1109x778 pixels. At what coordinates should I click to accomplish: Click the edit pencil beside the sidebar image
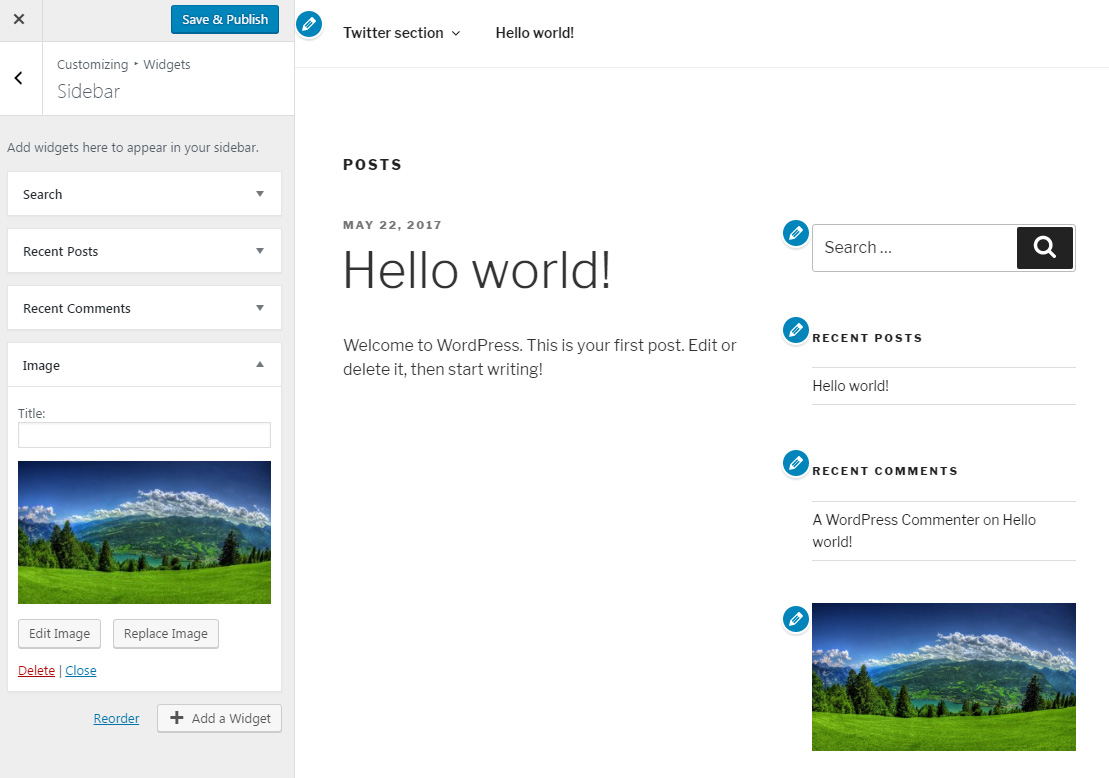[x=795, y=620]
